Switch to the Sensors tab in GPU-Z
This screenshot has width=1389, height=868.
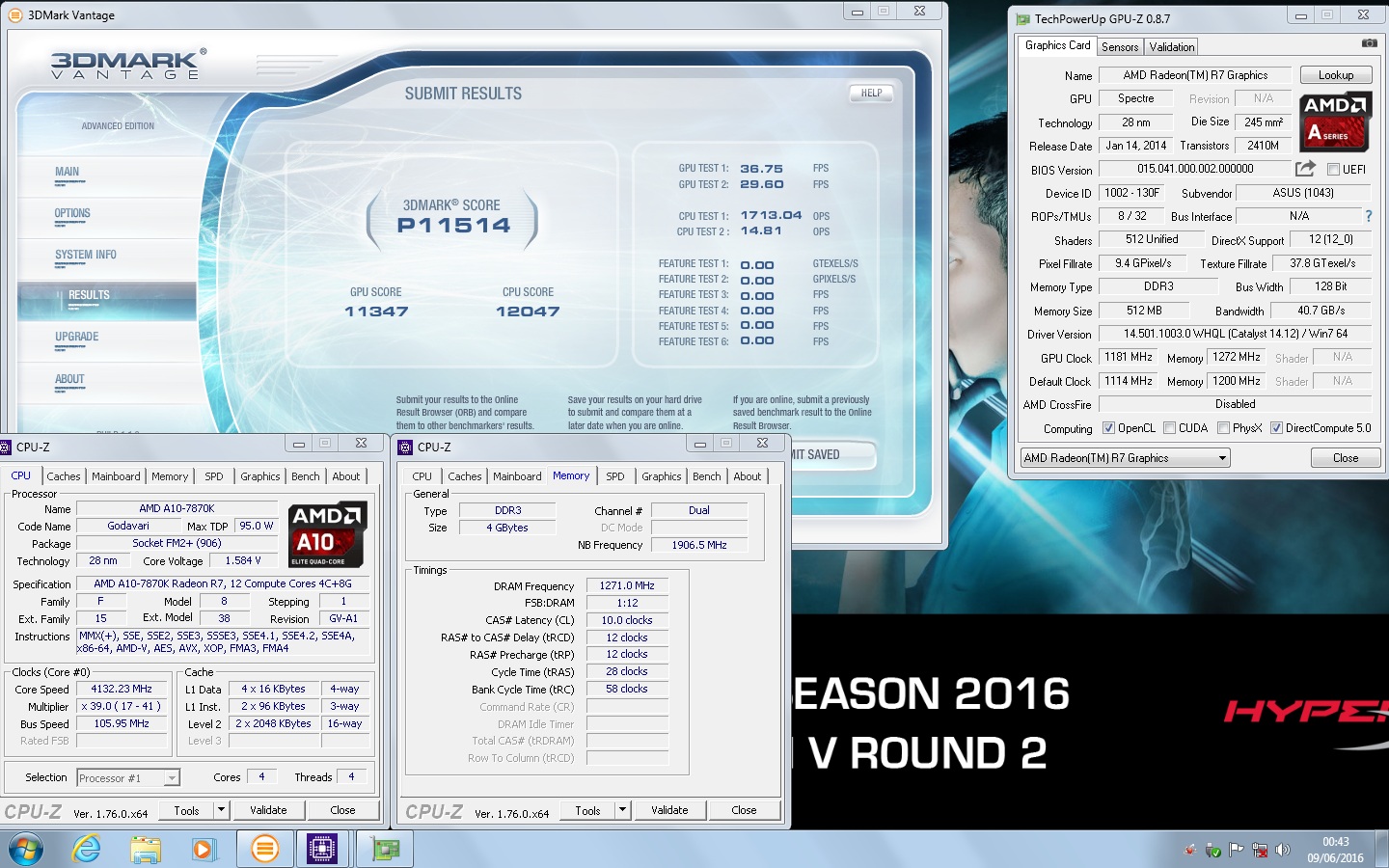(x=1120, y=47)
